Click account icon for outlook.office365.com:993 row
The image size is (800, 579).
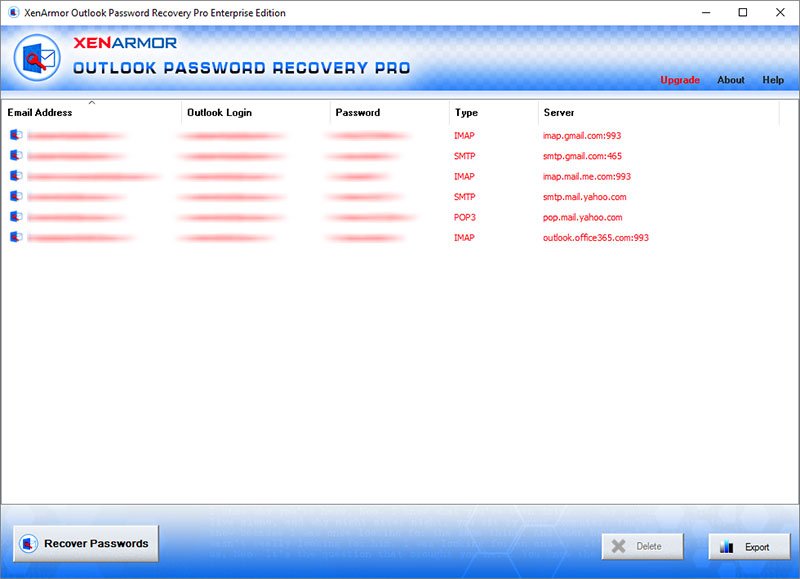point(15,238)
